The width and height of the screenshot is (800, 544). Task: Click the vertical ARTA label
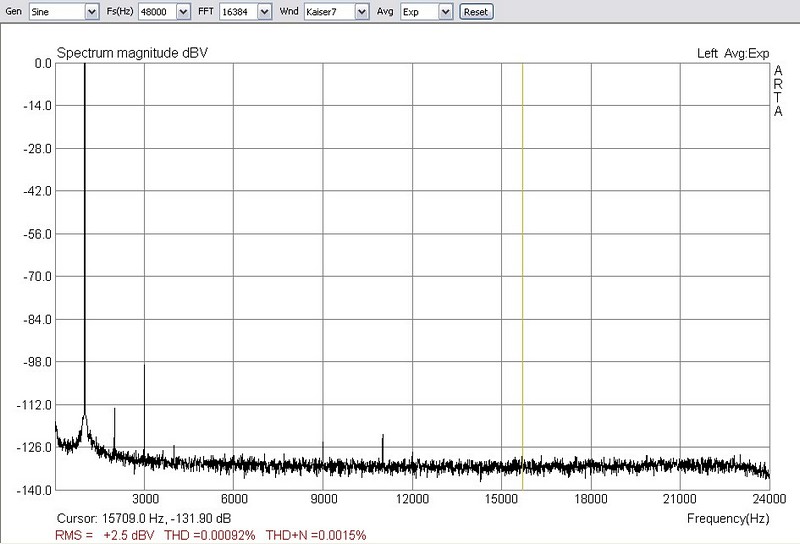[778, 91]
